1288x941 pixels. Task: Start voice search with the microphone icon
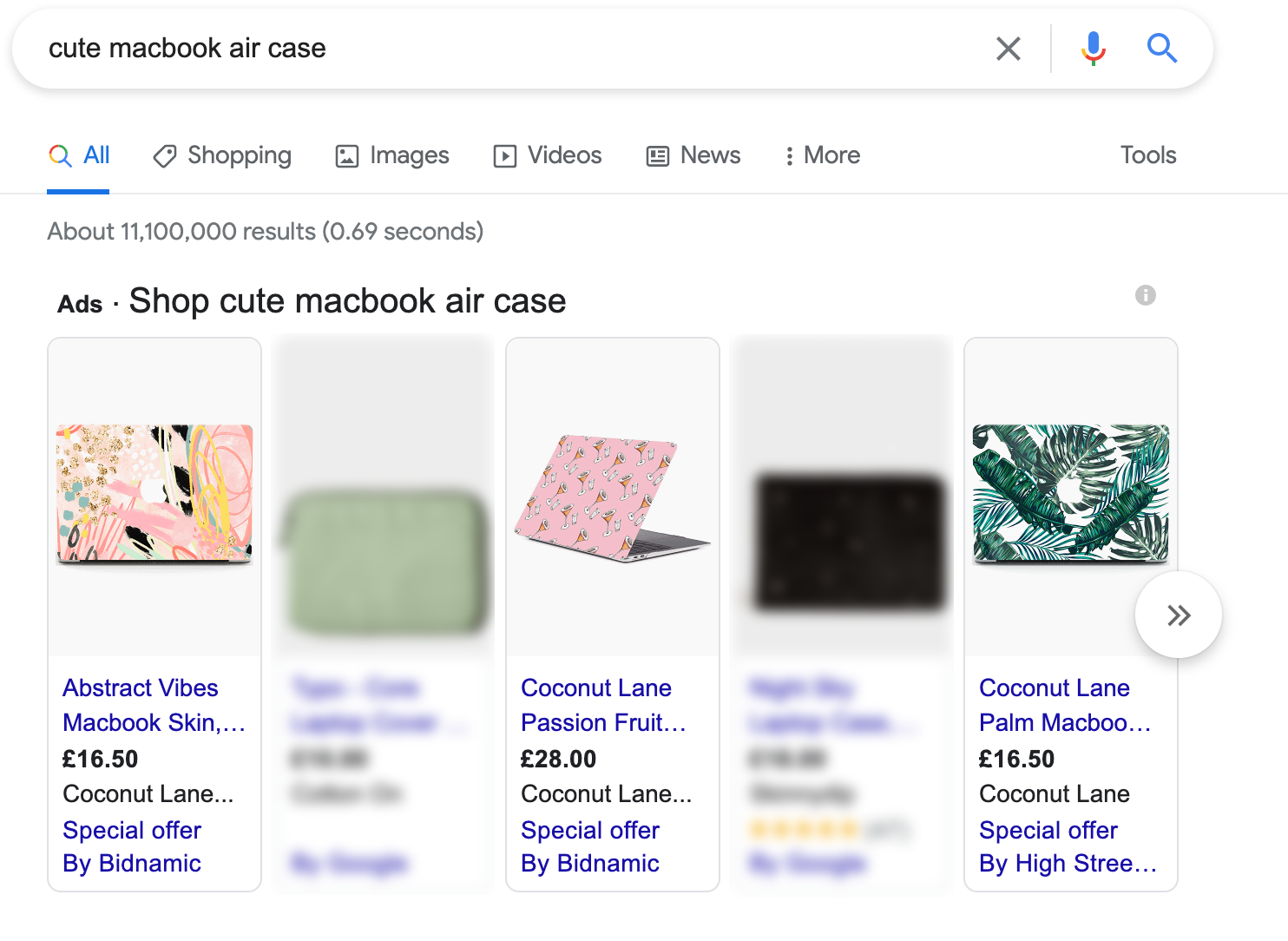1094,49
